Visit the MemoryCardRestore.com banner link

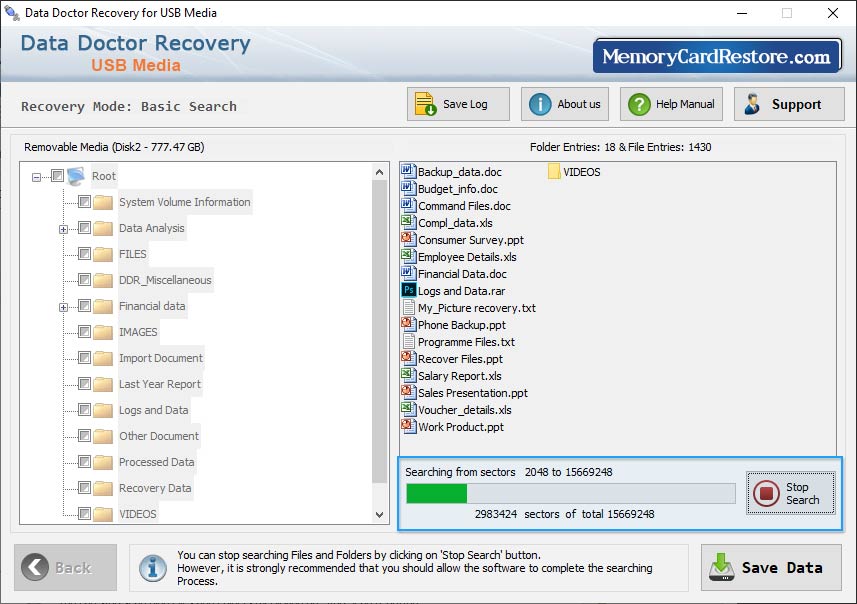pyautogui.click(x=717, y=56)
